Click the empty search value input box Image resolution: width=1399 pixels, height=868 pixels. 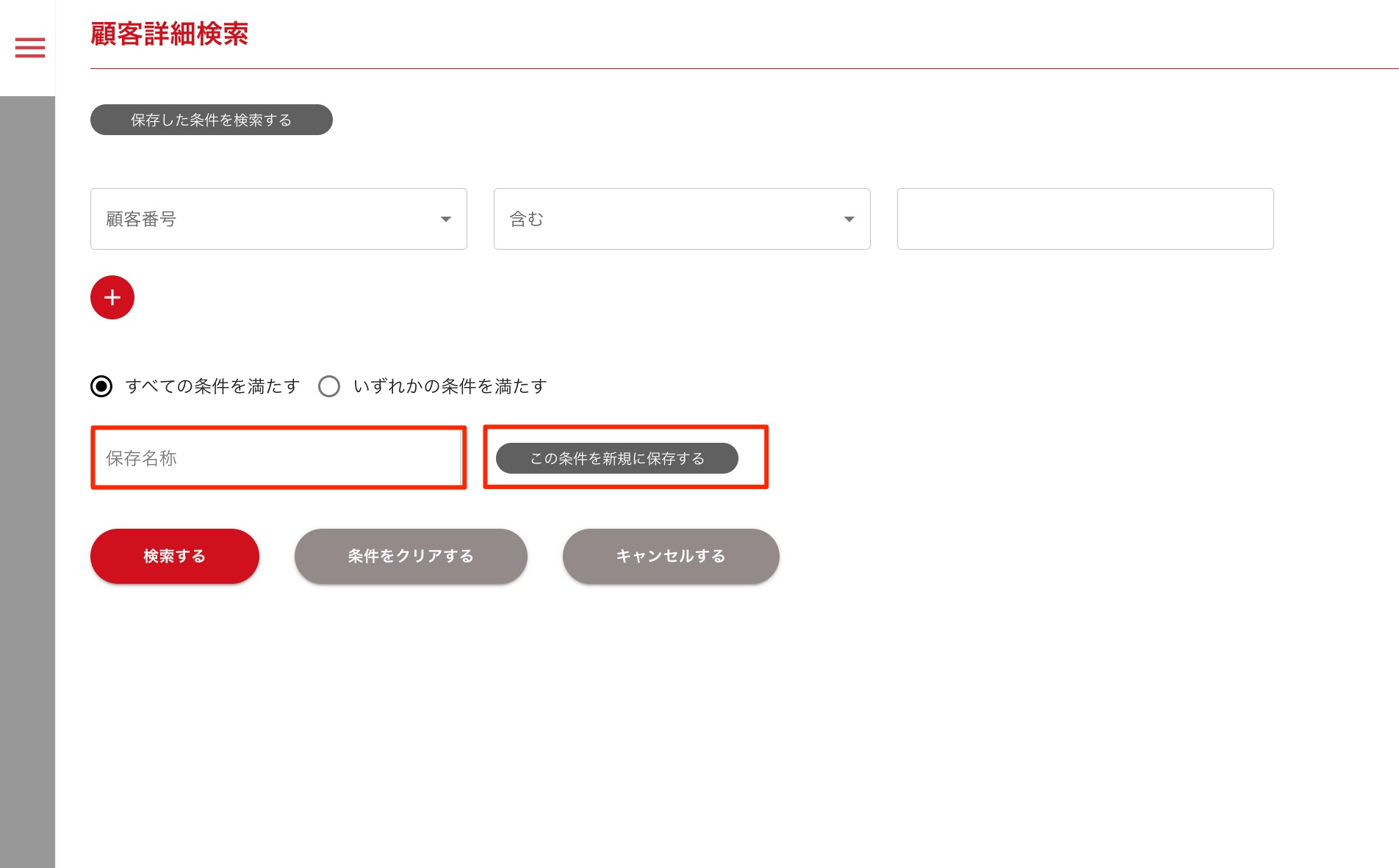pos(1085,219)
